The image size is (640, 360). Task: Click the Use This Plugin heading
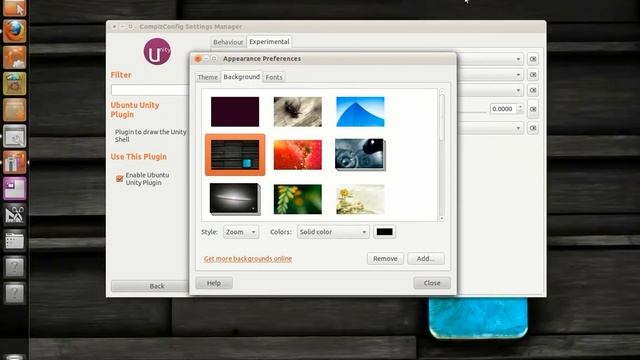point(139,157)
